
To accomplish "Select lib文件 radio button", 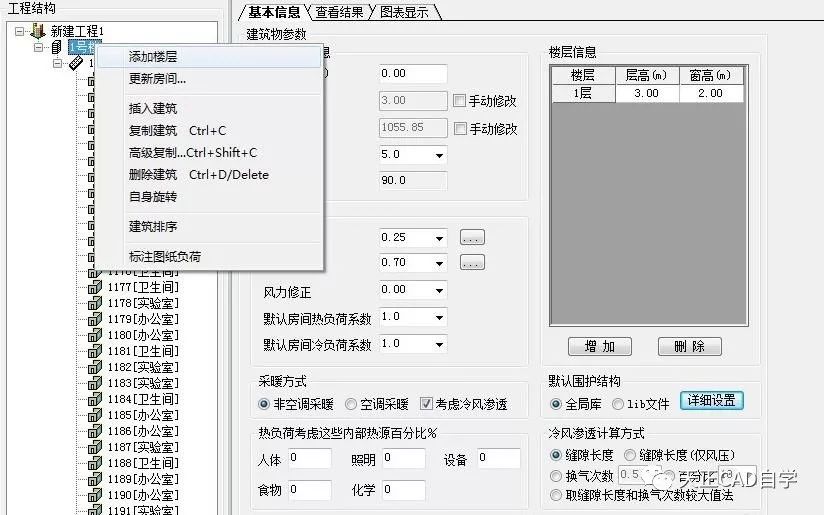I will (618, 404).
